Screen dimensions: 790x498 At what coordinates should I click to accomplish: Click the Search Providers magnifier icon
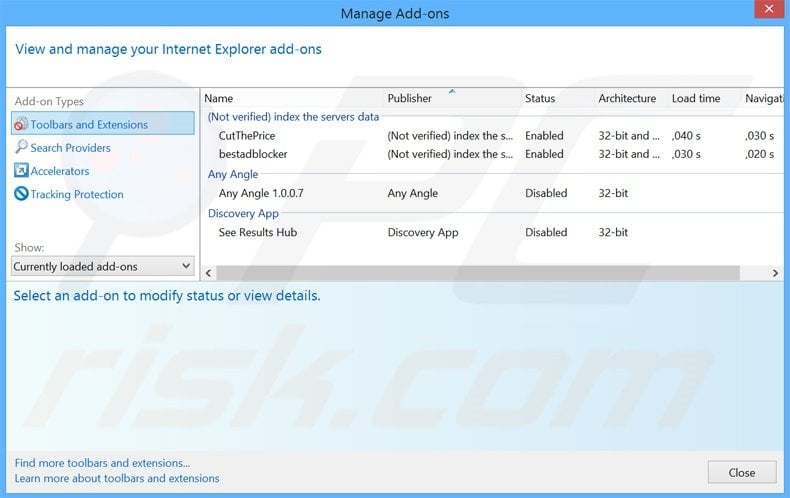tap(21, 147)
